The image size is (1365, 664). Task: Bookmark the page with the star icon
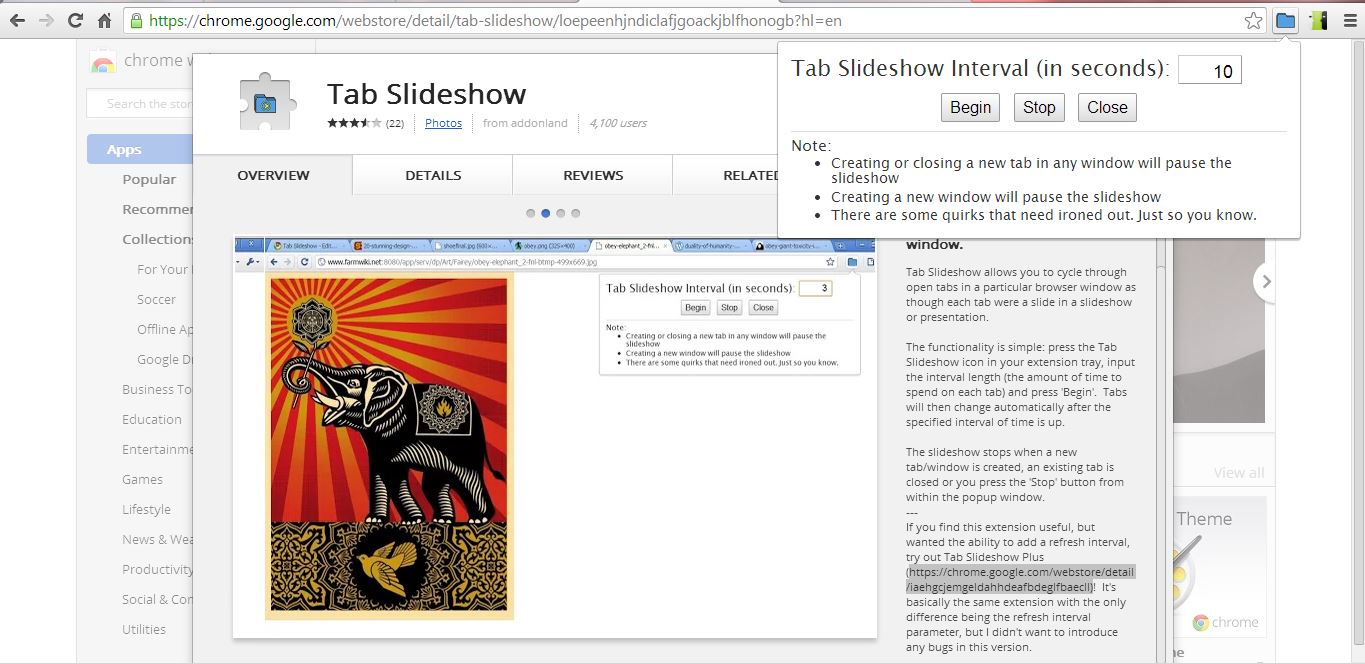pos(1255,19)
